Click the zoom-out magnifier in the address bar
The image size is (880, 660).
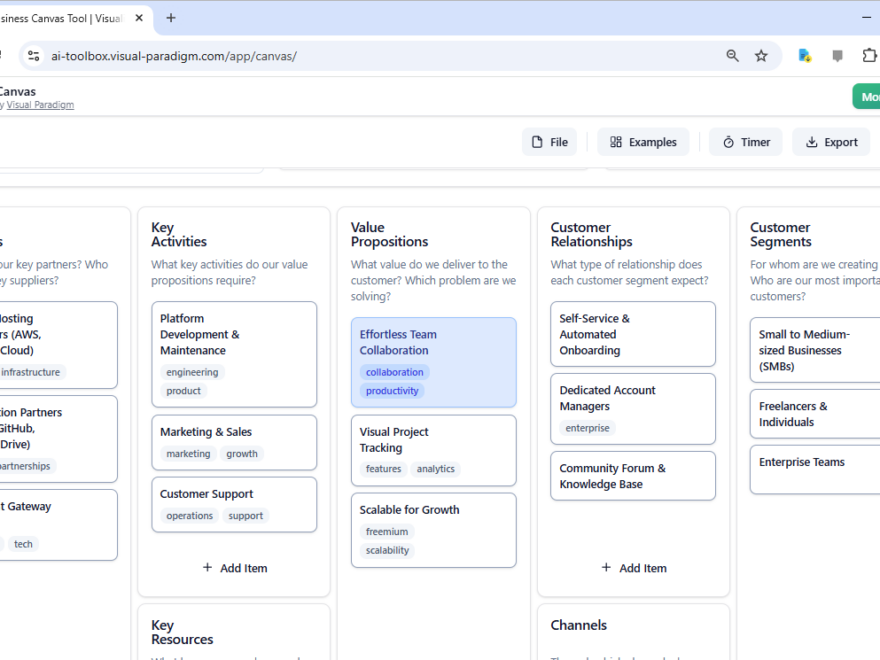click(733, 56)
